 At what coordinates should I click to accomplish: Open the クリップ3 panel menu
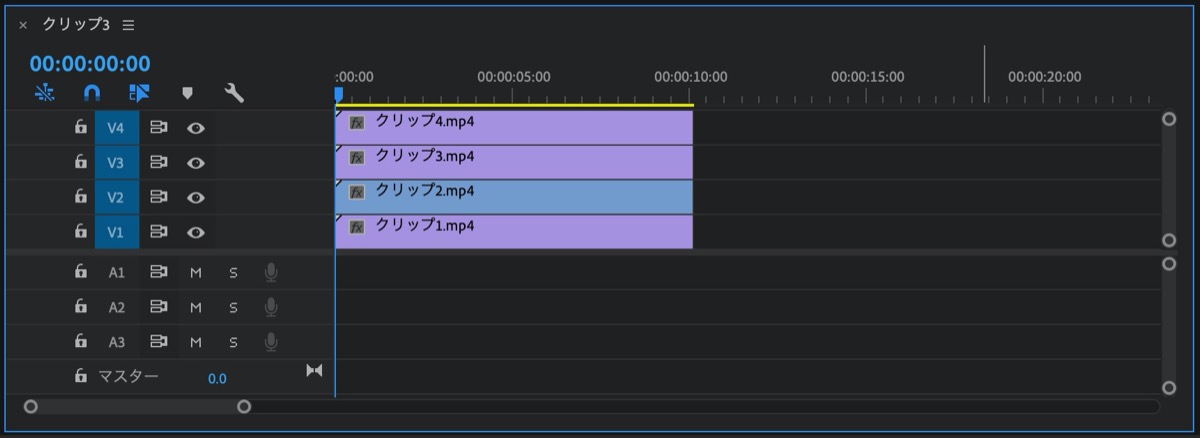click(128, 25)
